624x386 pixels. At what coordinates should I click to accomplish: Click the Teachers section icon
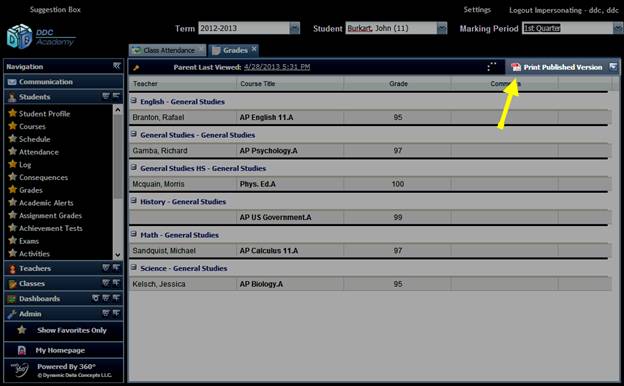point(12,269)
